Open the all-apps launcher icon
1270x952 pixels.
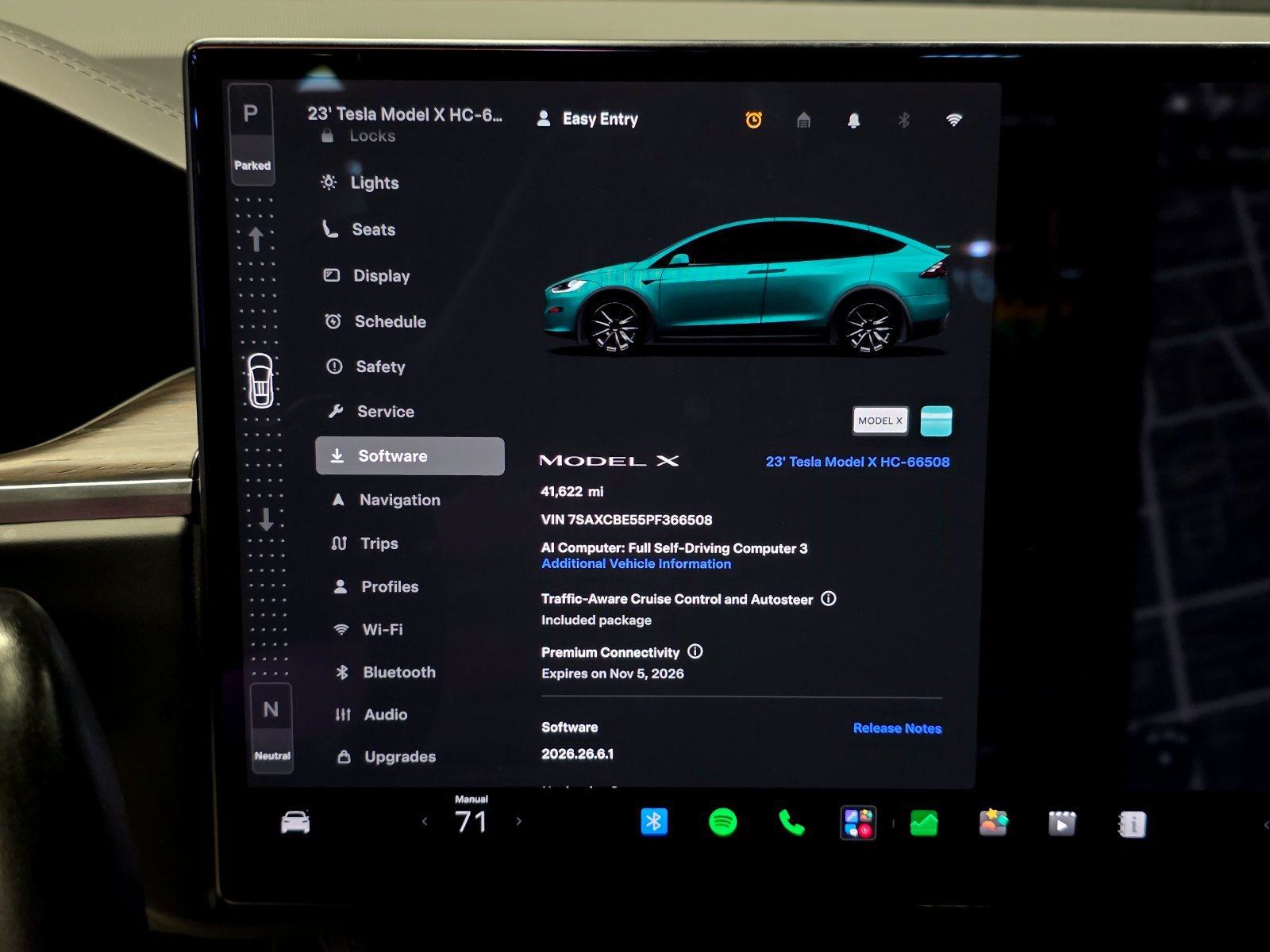859,823
